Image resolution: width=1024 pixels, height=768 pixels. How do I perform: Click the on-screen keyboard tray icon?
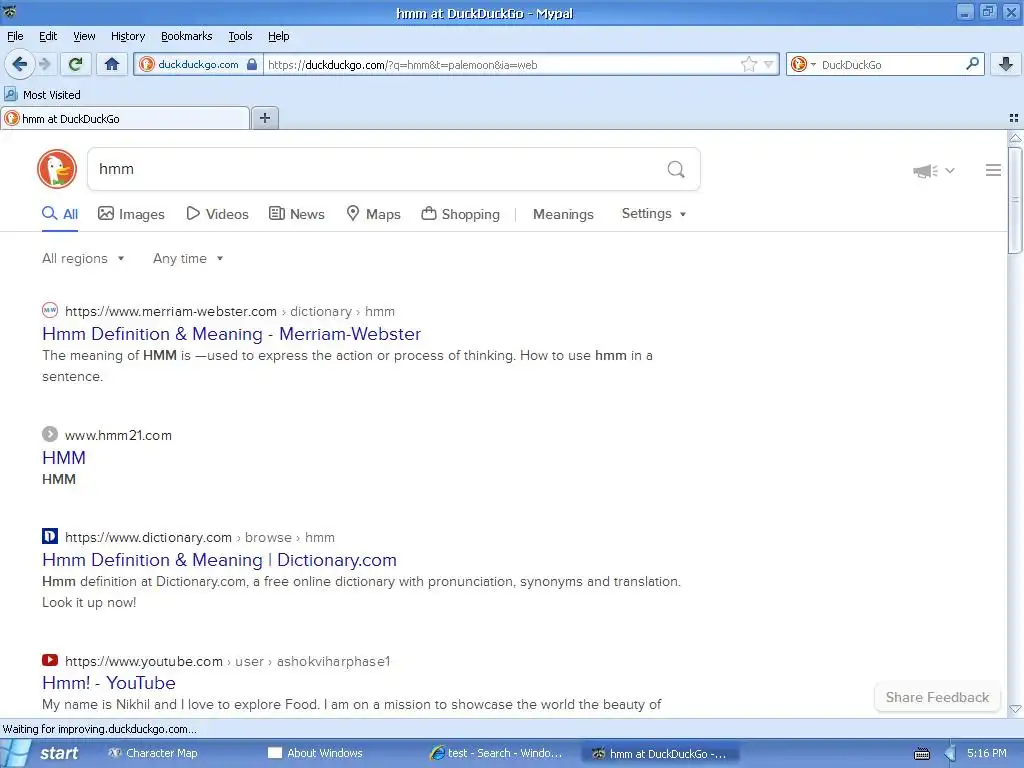click(x=921, y=754)
